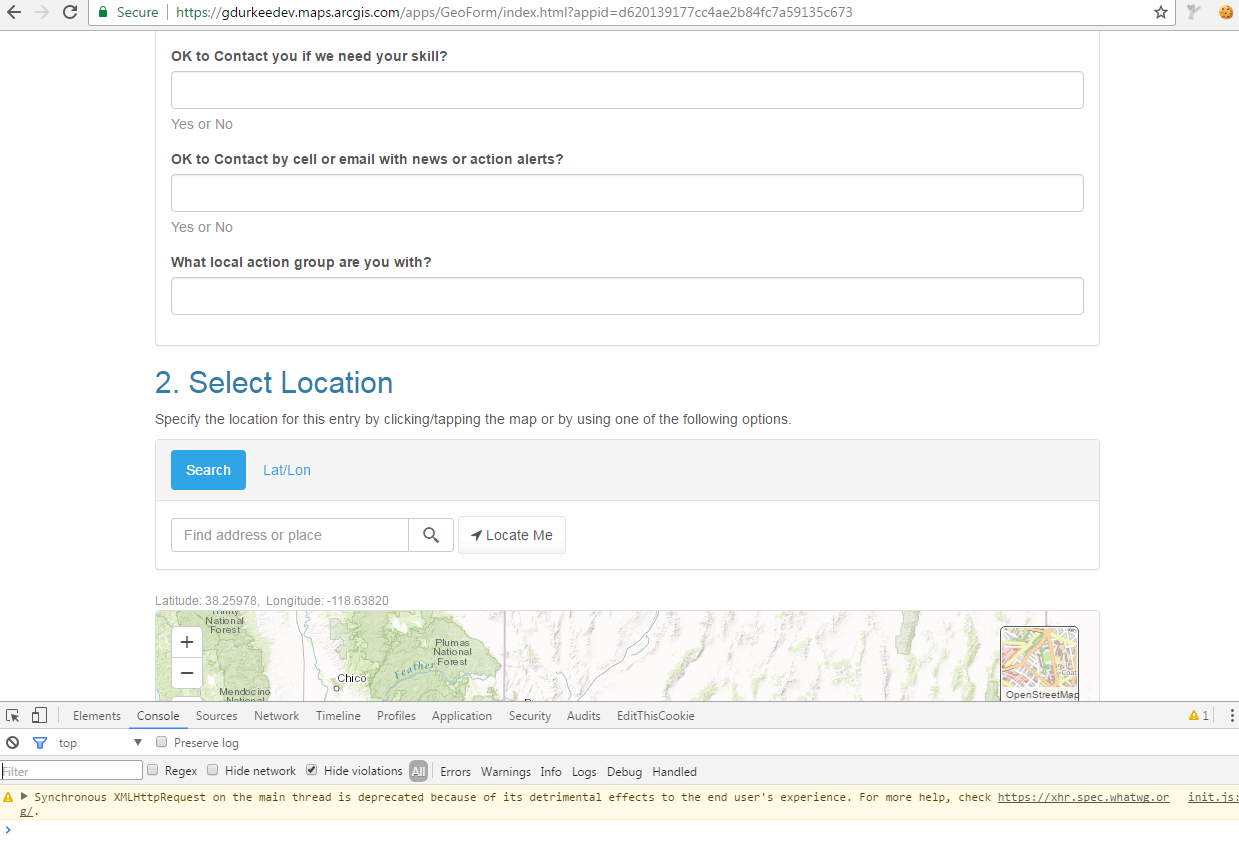Toggle the Regex checkbox
Viewport: 1239px width, 845px height.
(x=153, y=771)
